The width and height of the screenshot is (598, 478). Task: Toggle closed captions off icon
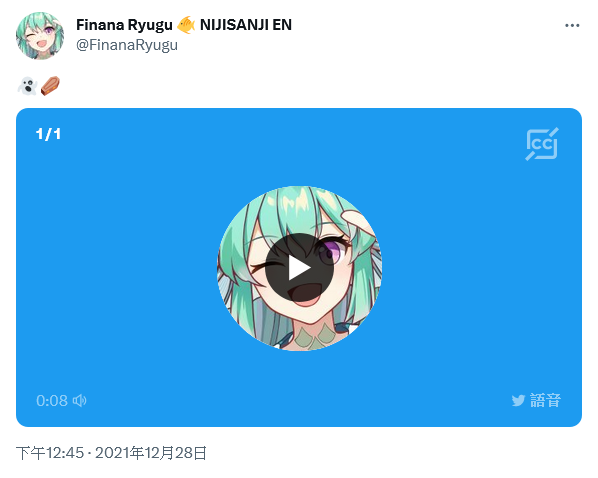point(542,144)
